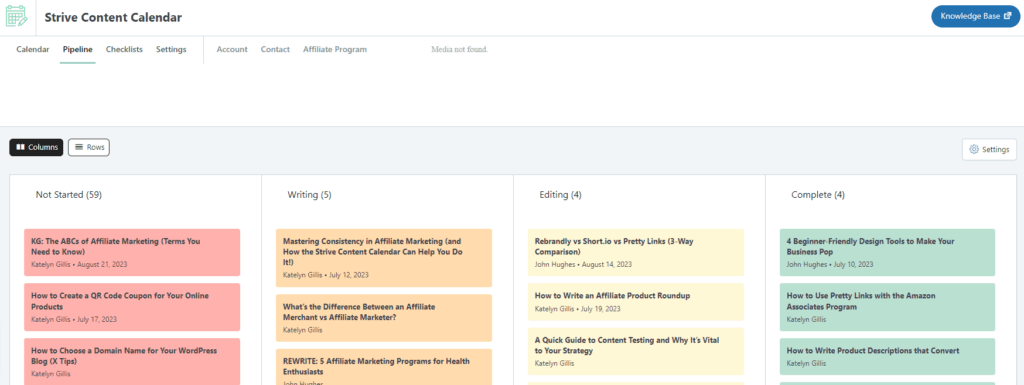Open the Contact link

click(275, 50)
